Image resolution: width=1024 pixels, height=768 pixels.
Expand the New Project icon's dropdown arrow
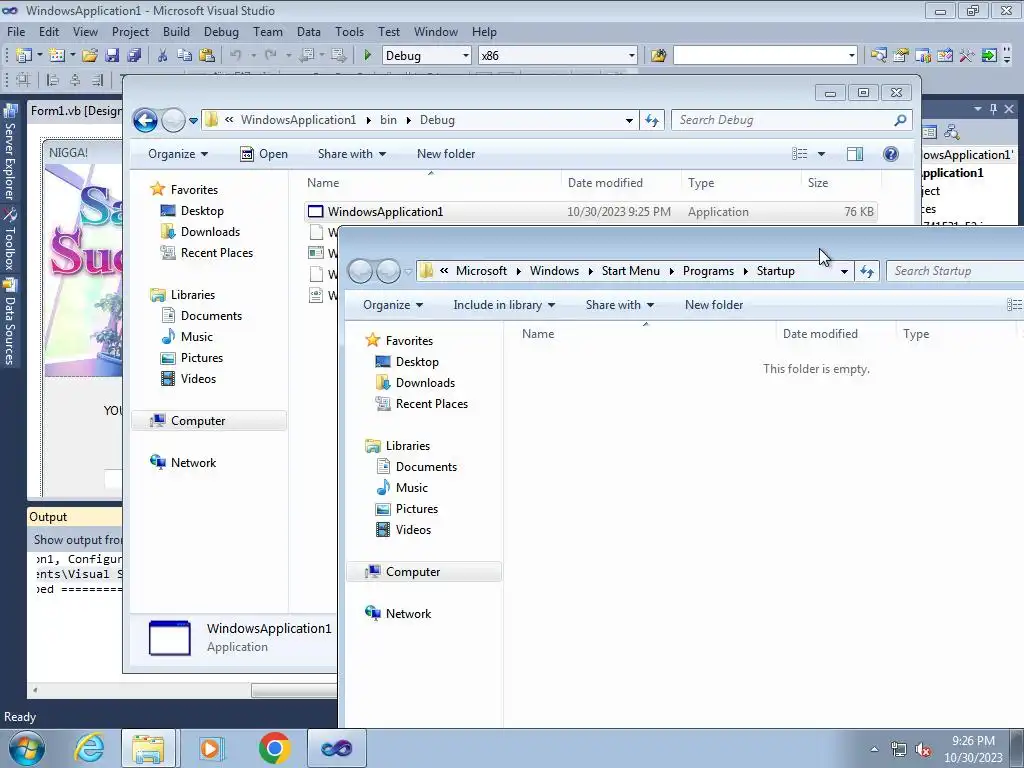39,56
